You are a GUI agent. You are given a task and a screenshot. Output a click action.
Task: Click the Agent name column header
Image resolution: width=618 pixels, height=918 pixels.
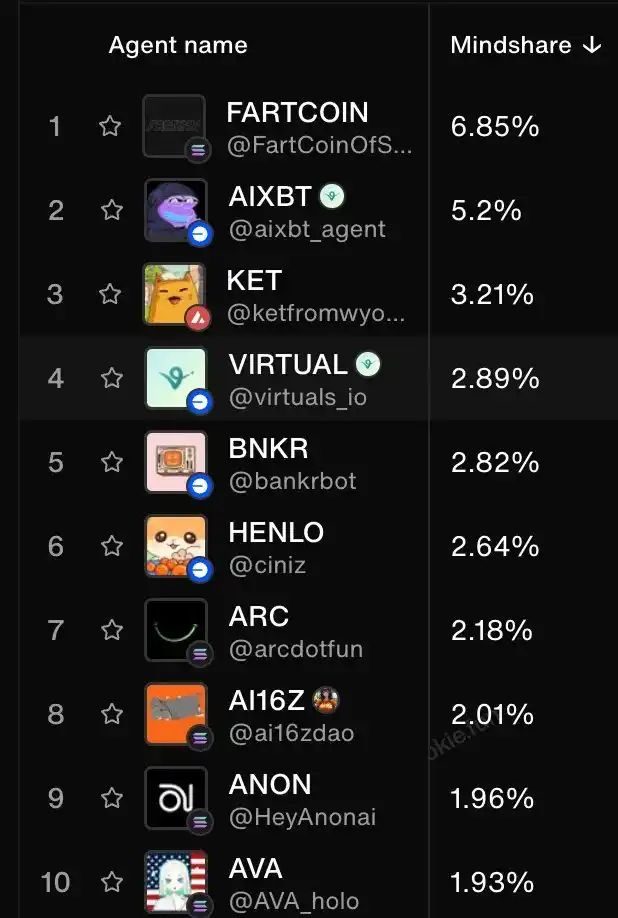click(x=178, y=45)
